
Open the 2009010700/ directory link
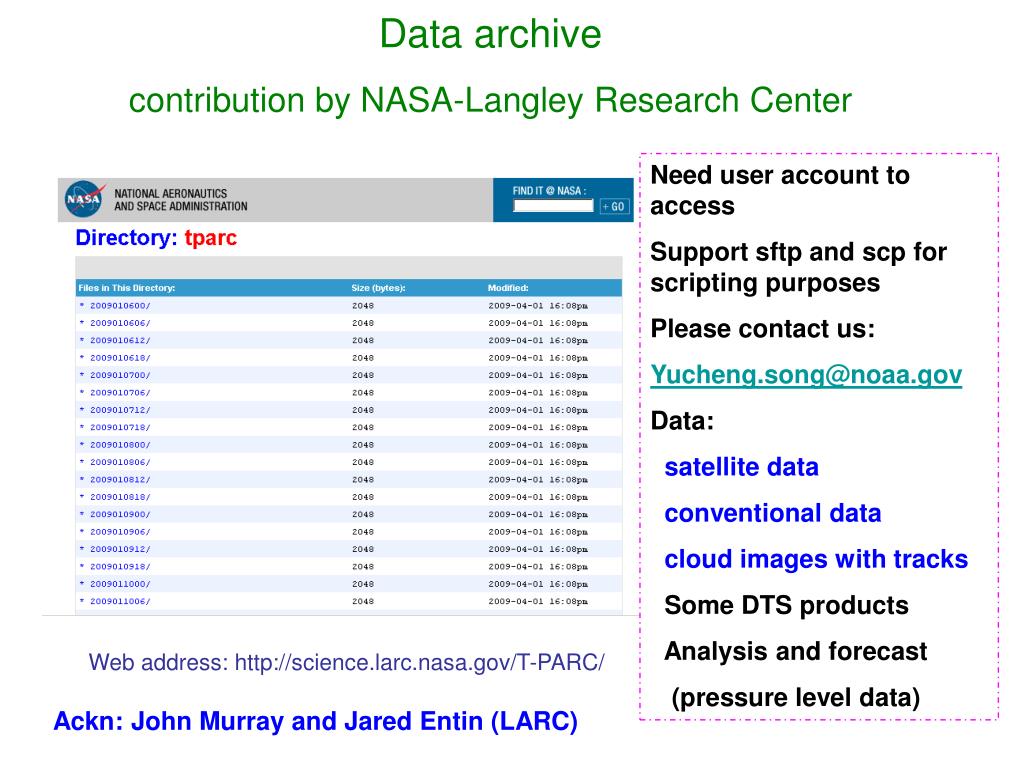click(120, 376)
